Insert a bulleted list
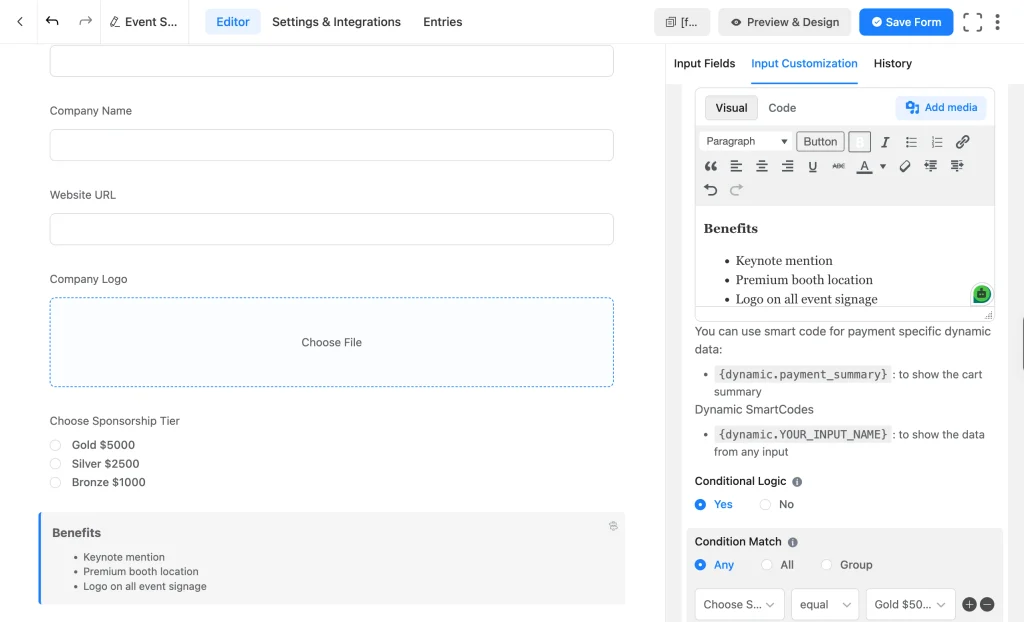Screen dimensions: 1024x622 pos(911,142)
